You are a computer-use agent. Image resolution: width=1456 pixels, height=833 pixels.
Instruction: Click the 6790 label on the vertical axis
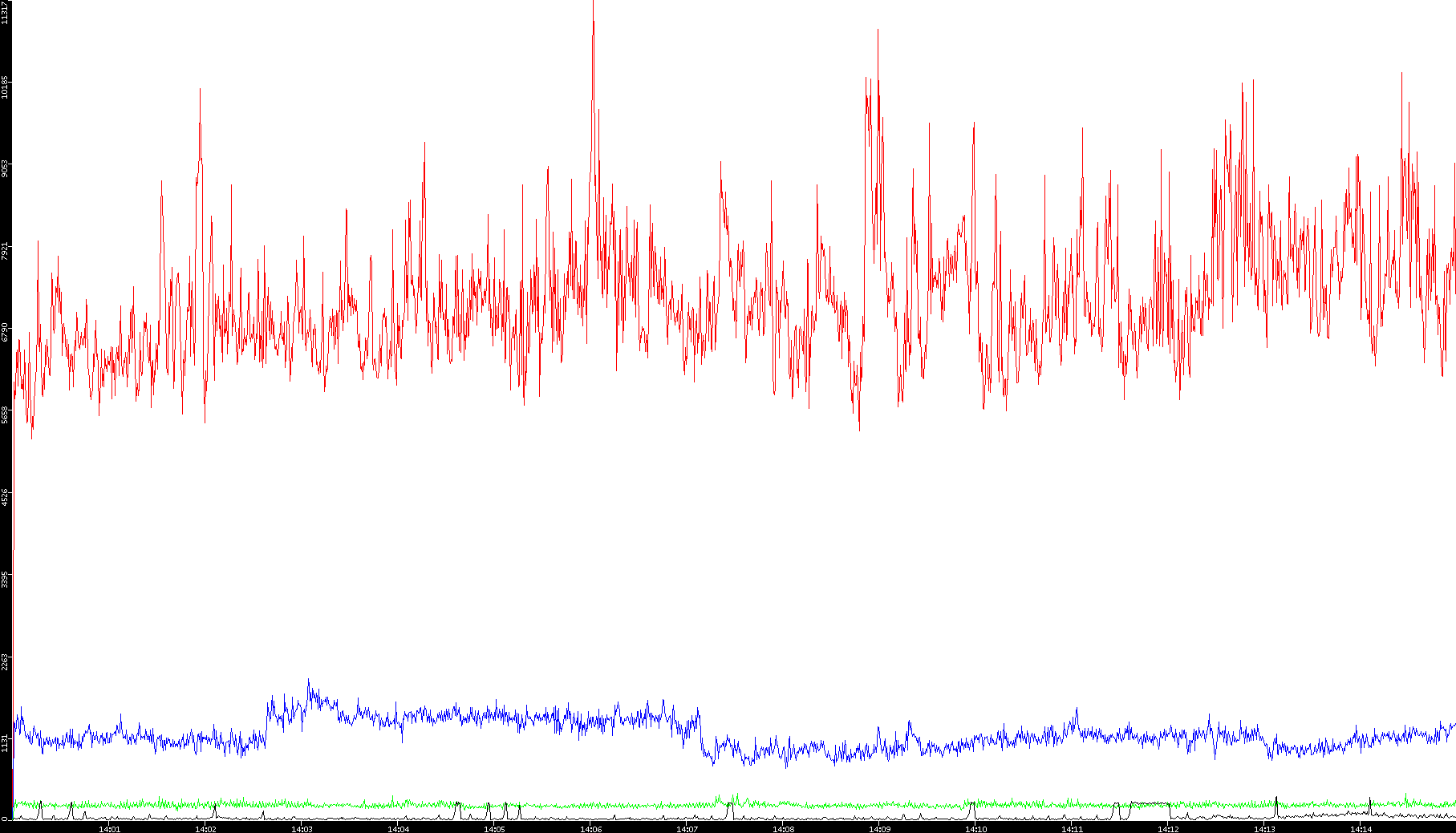(x=6, y=333)
